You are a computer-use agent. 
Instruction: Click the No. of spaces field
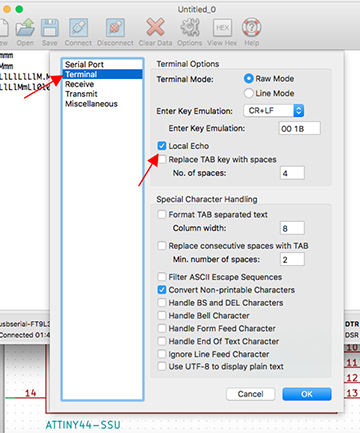tap(292, 173)
